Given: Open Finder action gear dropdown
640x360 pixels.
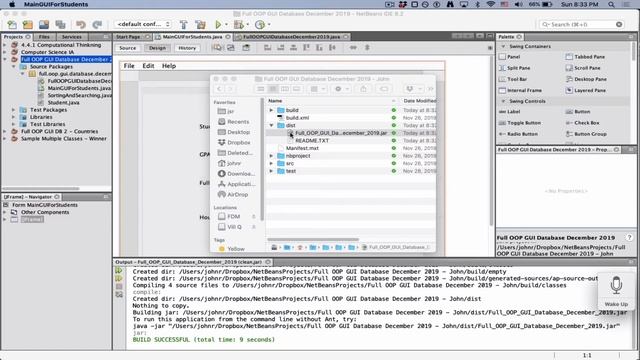Looking at the screenshot, I should pos(341,89).
